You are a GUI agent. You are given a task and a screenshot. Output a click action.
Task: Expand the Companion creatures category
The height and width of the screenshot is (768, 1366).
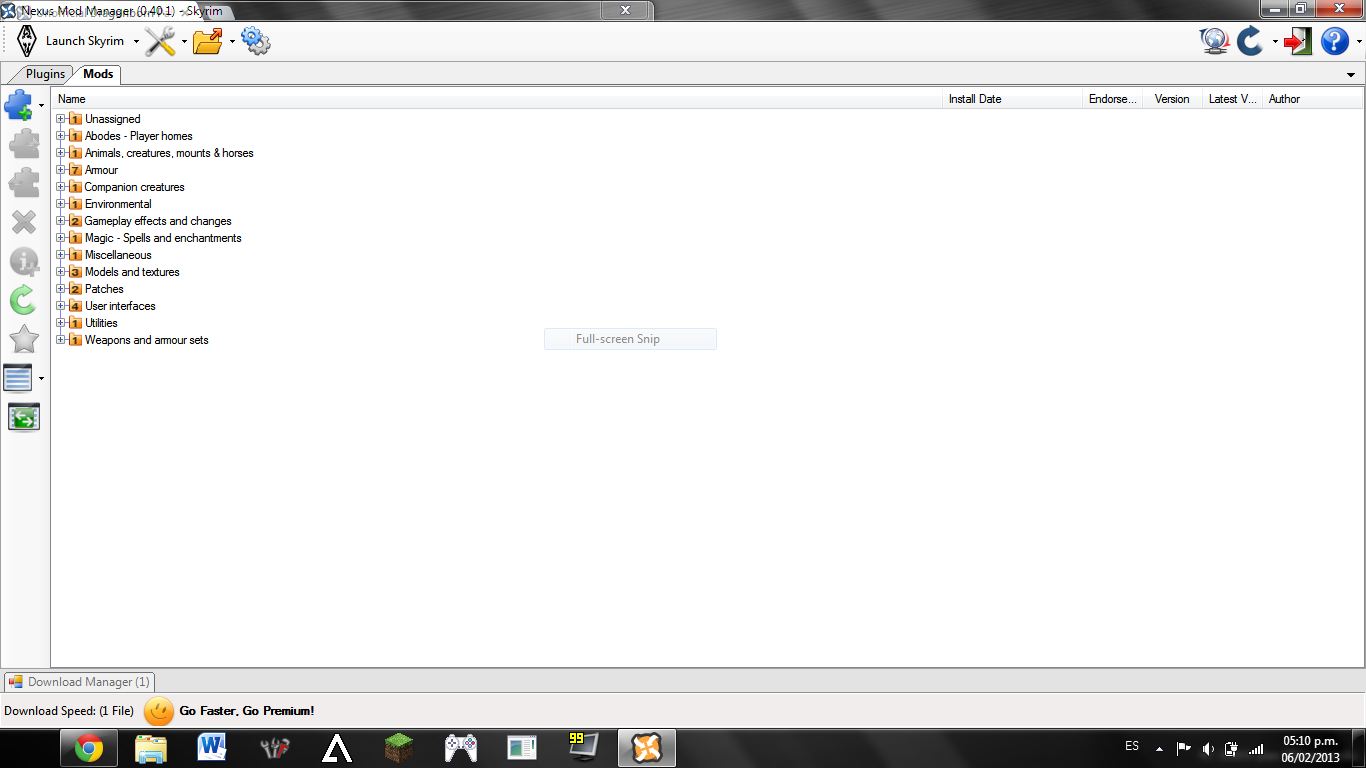(x=61, y=187)
